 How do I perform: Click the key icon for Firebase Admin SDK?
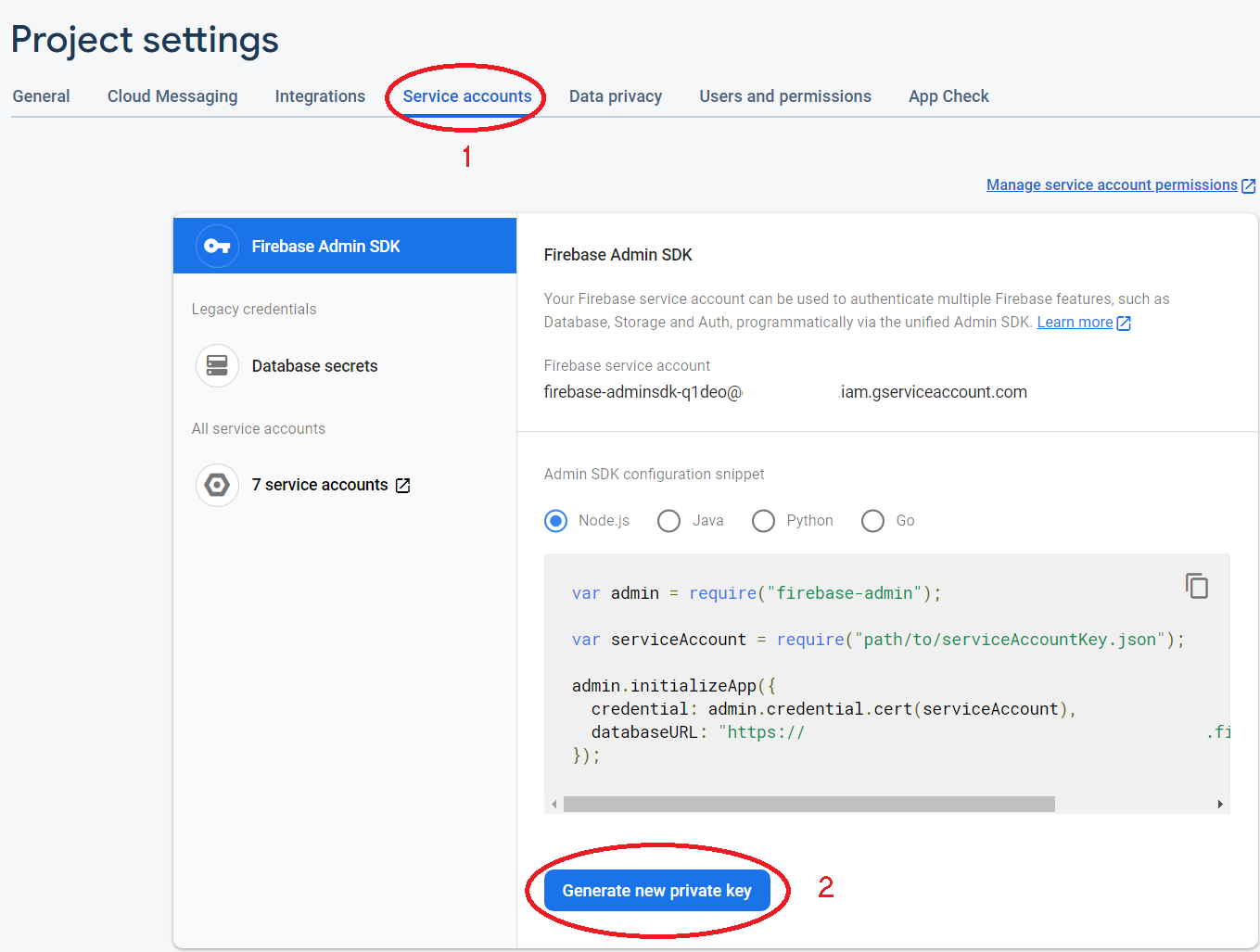217,246
